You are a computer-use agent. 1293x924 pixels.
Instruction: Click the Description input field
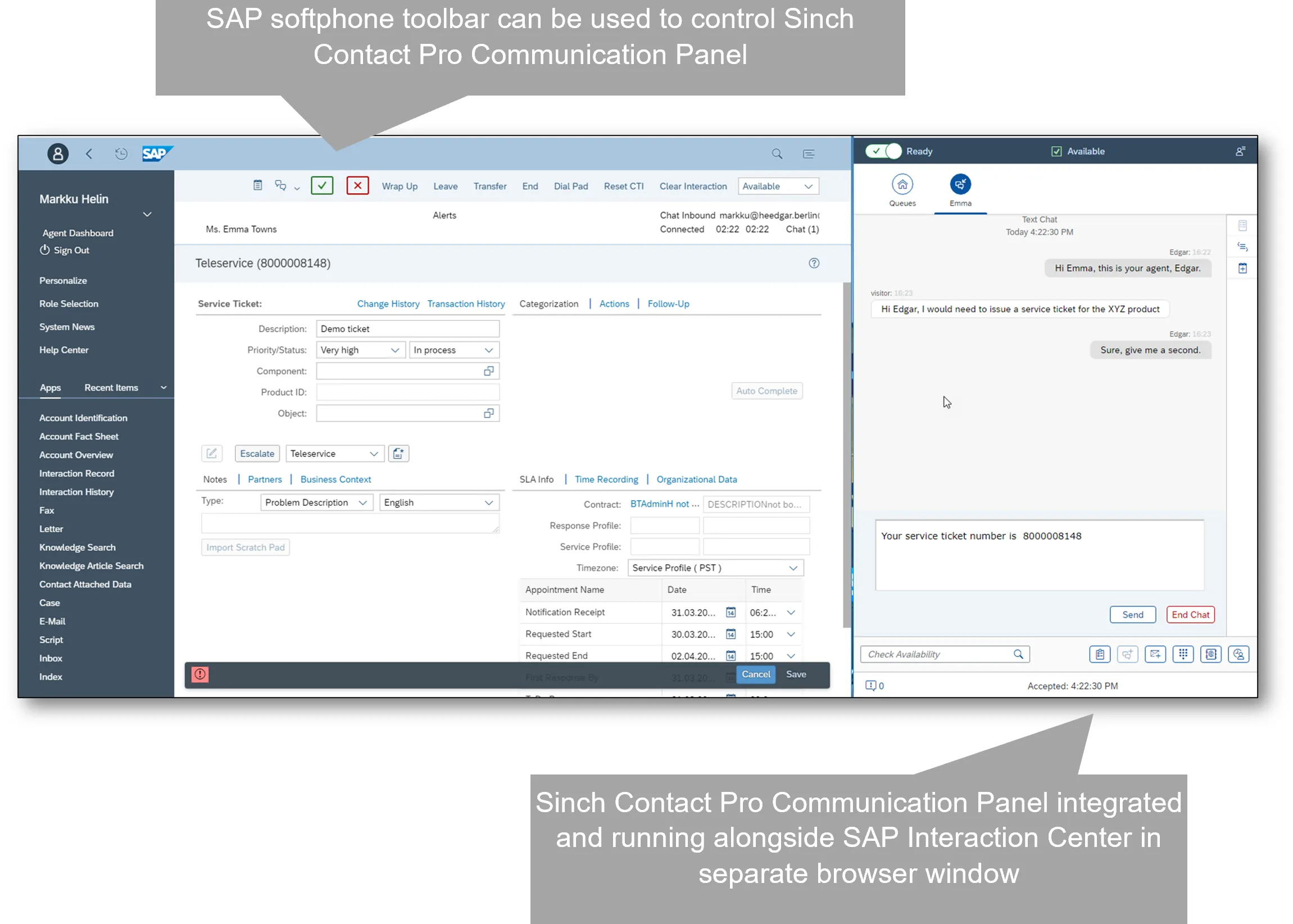pyautogui.click(x=407, y=329)
